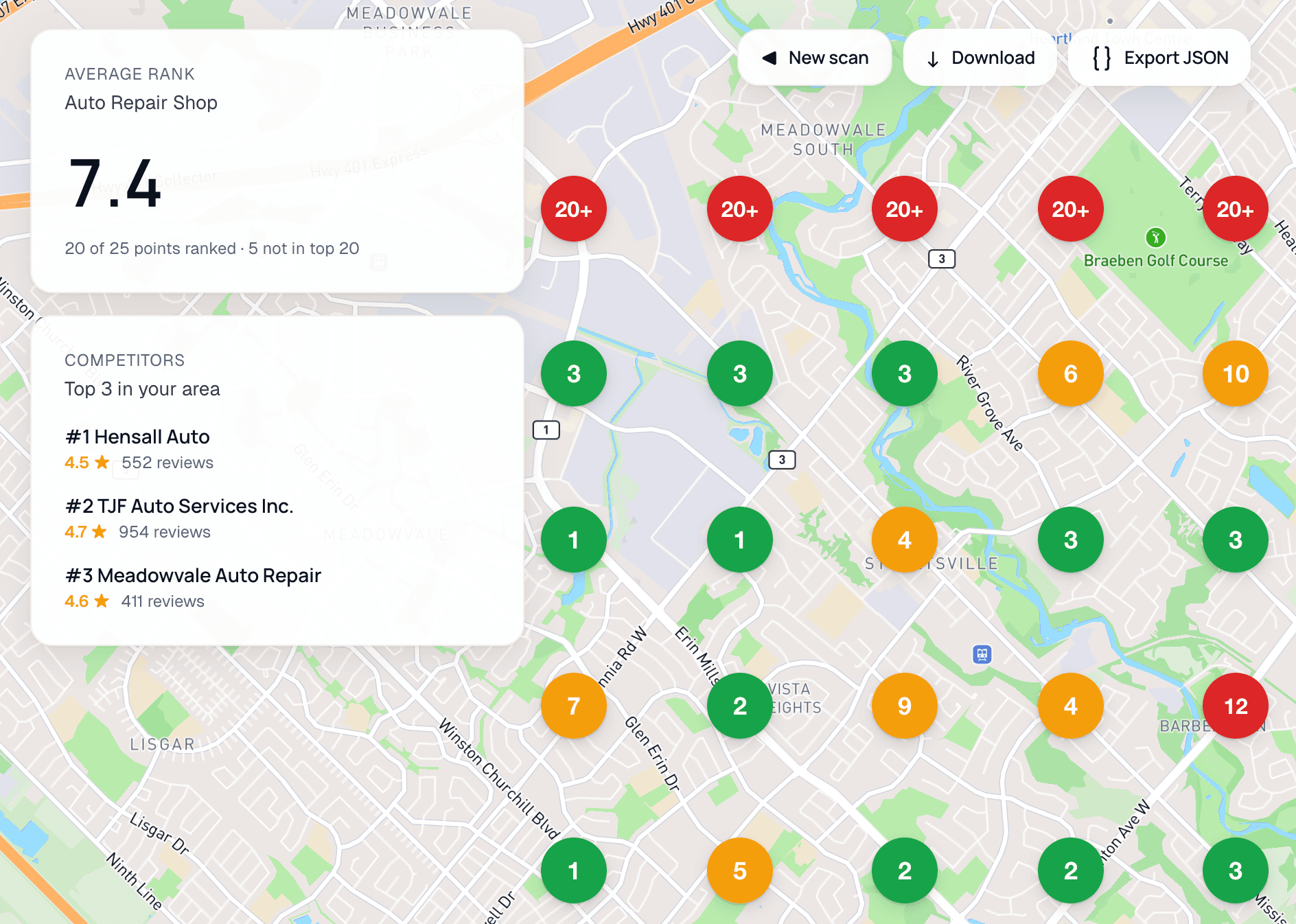Select the red rank 12 marker
1296x924 pixels.
point(1236,706)
